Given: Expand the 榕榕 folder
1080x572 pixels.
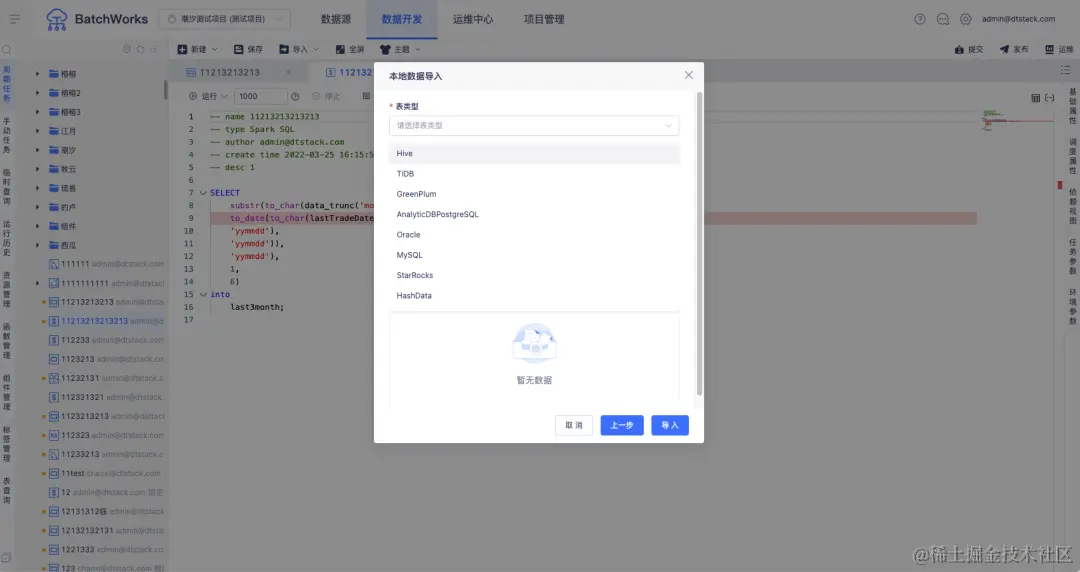Looking at the screenshot, I should click(x=37, y=74).
